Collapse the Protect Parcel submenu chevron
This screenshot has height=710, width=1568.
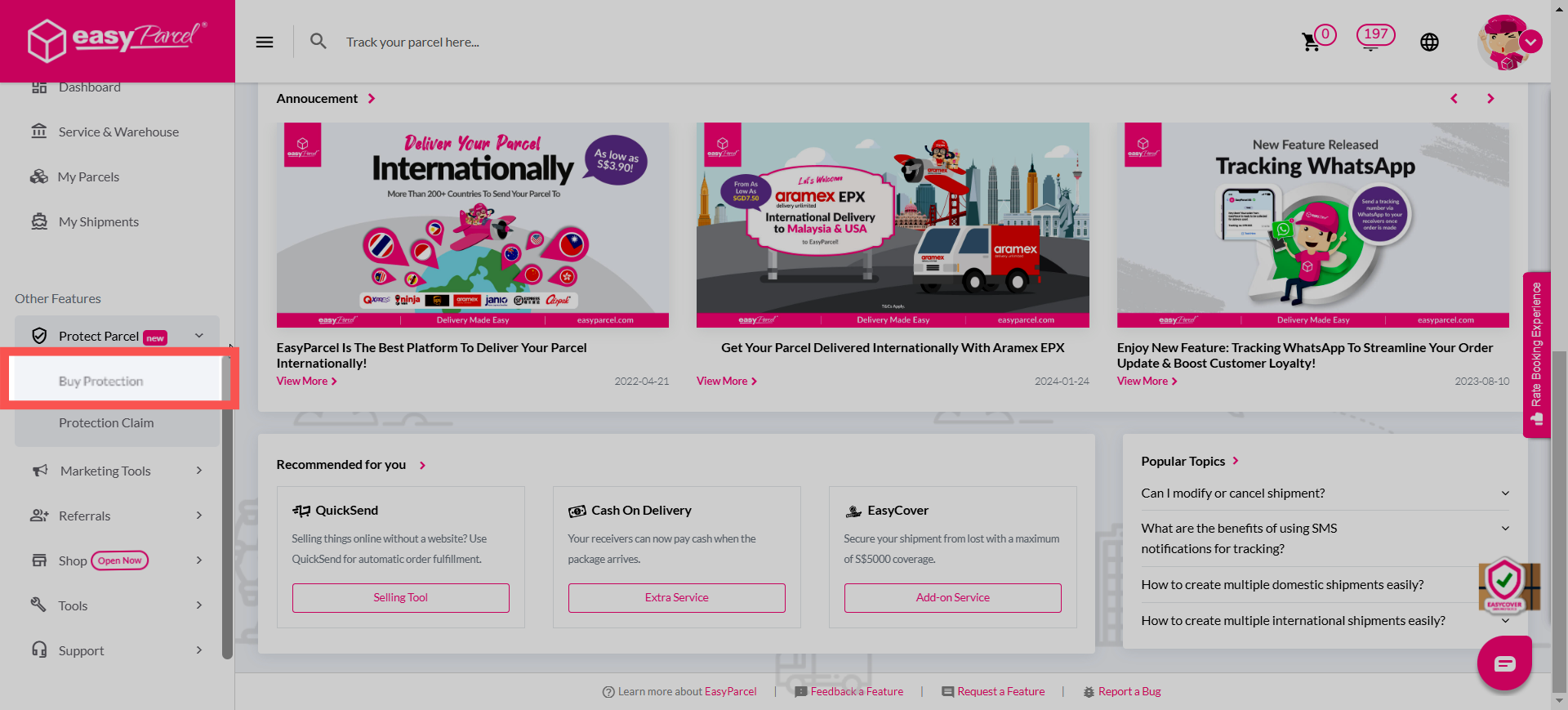[199, 336]
